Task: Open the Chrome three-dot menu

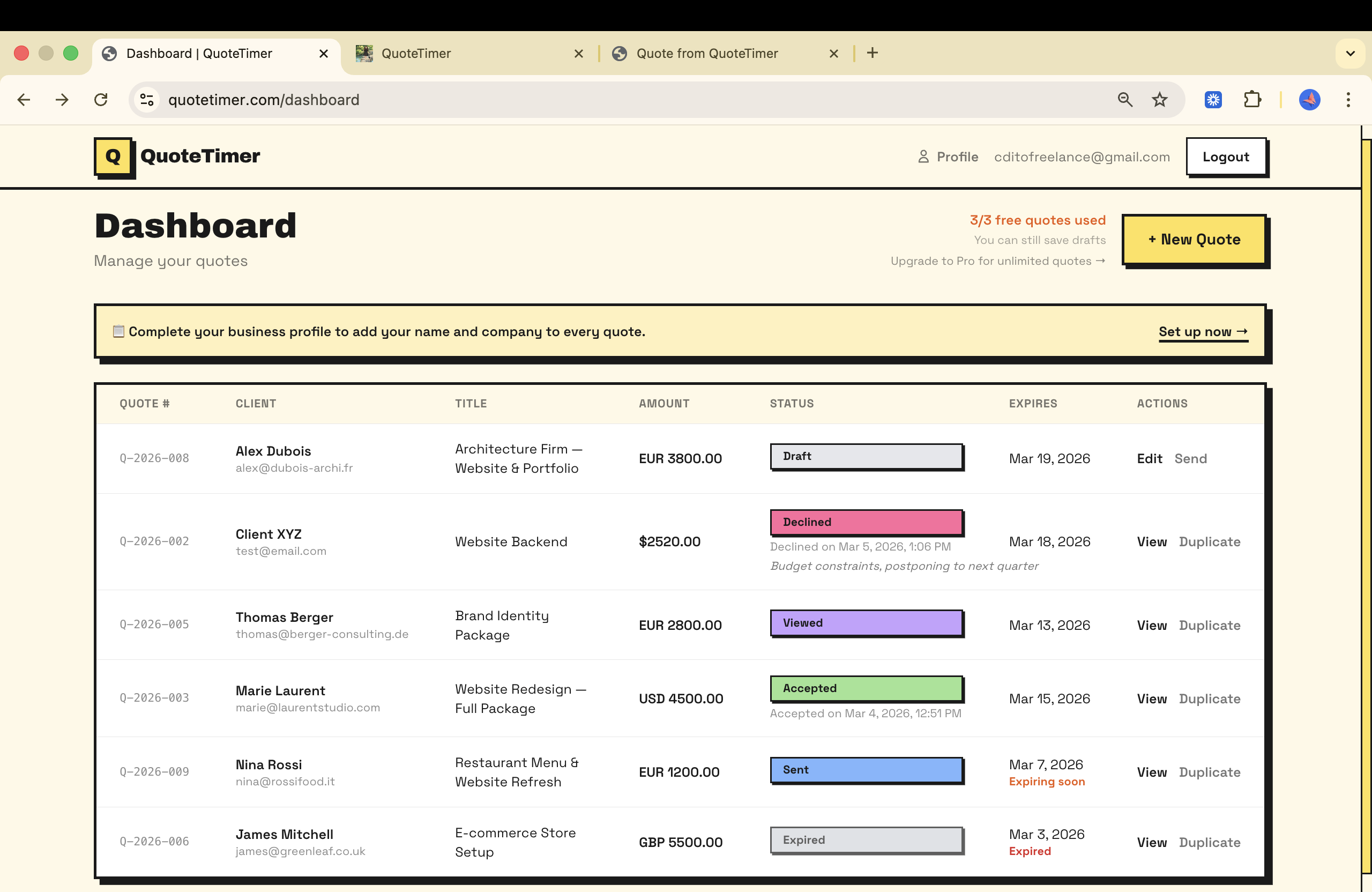Action: [x=1348, y=99]
